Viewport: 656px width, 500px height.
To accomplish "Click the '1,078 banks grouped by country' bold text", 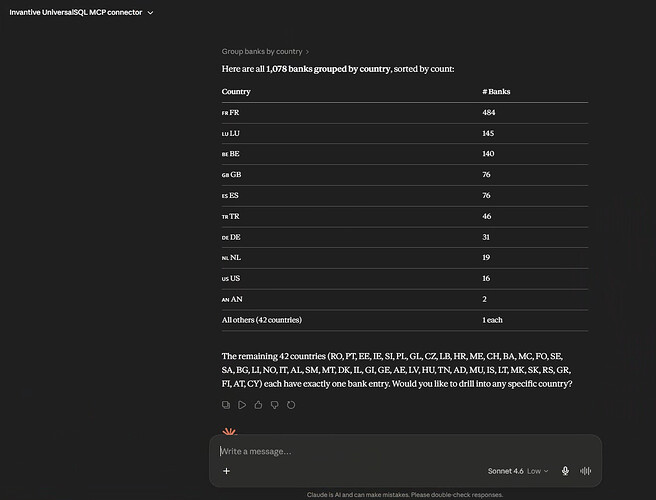I will pyautogui.click(x=328, y=69).
